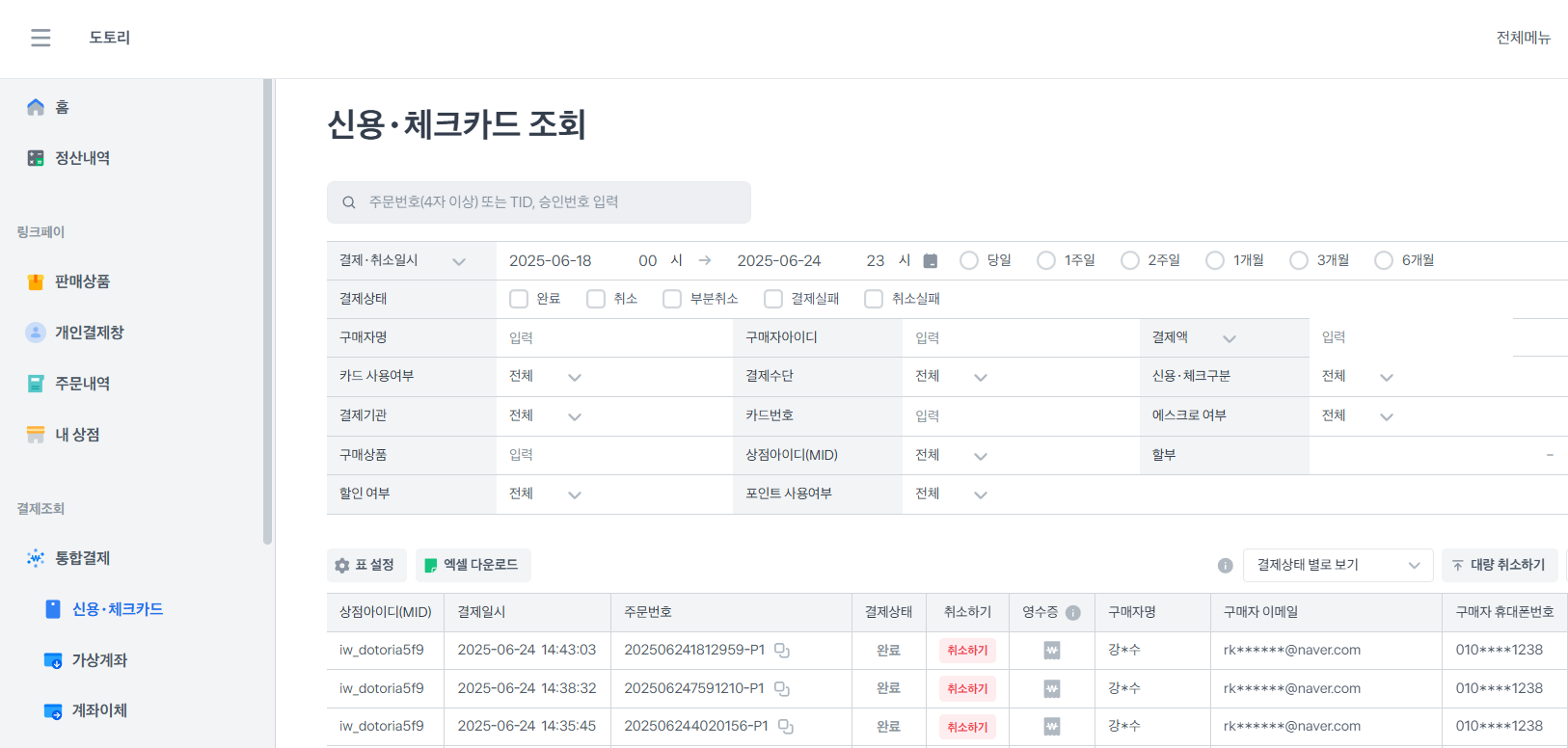
Task: Copy order number 202506241812959-P1
Action: tap(782, 651)
